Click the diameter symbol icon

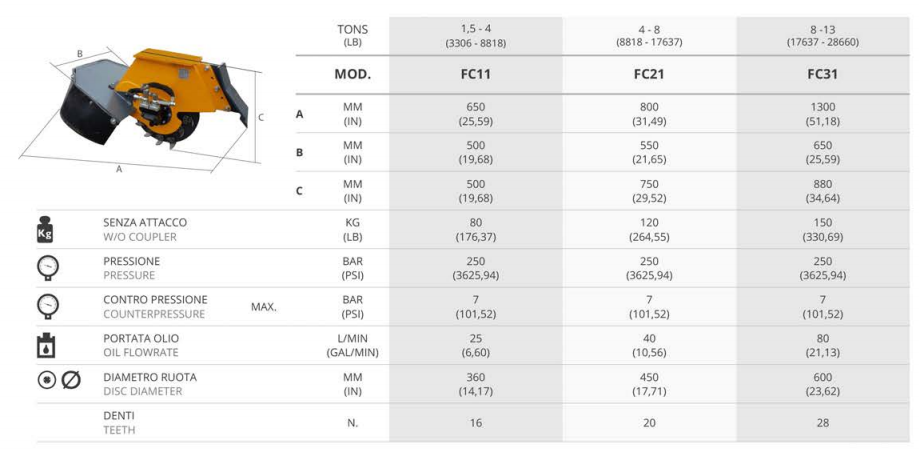click(x=71, y=381)
